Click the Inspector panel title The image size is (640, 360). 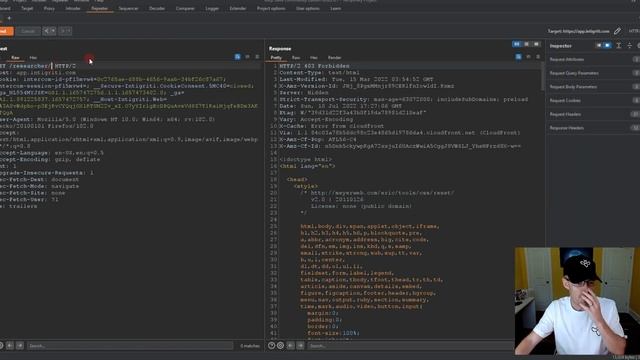(560, 46)
